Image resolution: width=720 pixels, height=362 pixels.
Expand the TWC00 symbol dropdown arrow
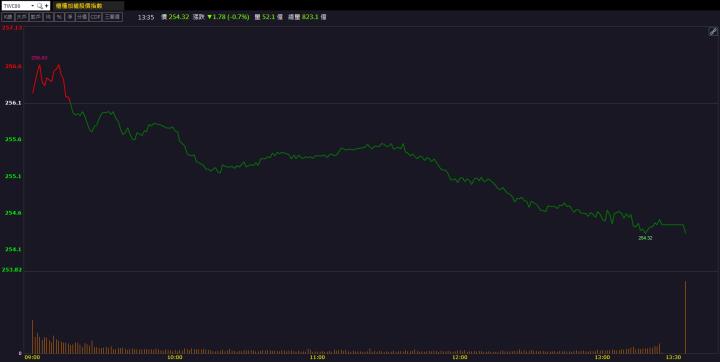click(33, 6)
